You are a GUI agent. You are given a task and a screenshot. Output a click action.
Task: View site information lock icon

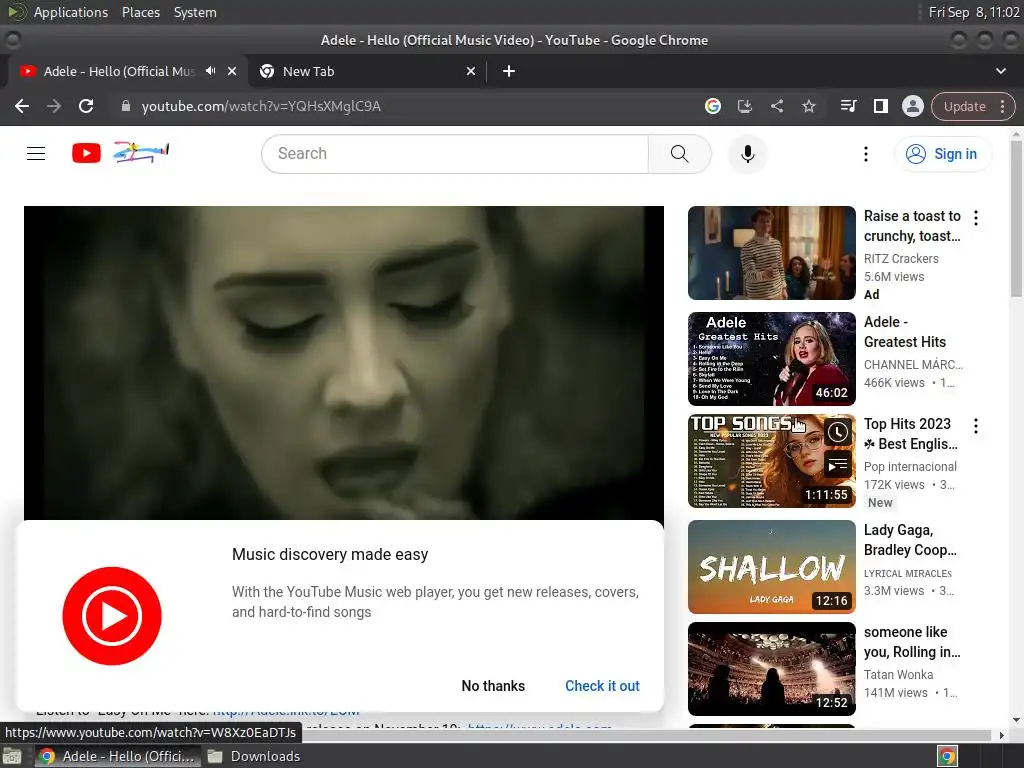tap(126, 106)
